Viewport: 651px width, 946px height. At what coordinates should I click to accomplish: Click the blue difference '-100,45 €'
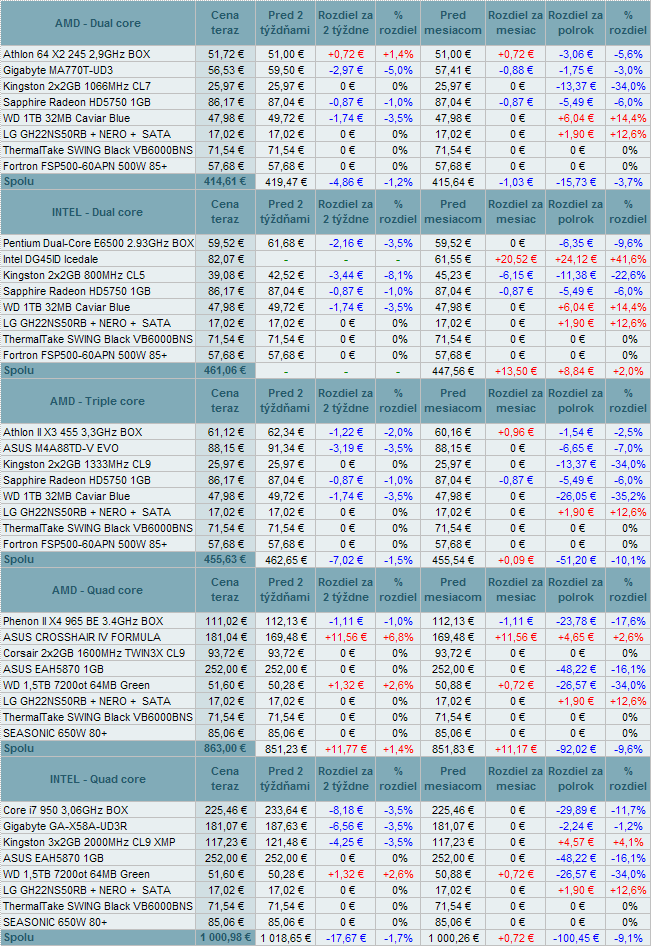(x=576, y=938)
